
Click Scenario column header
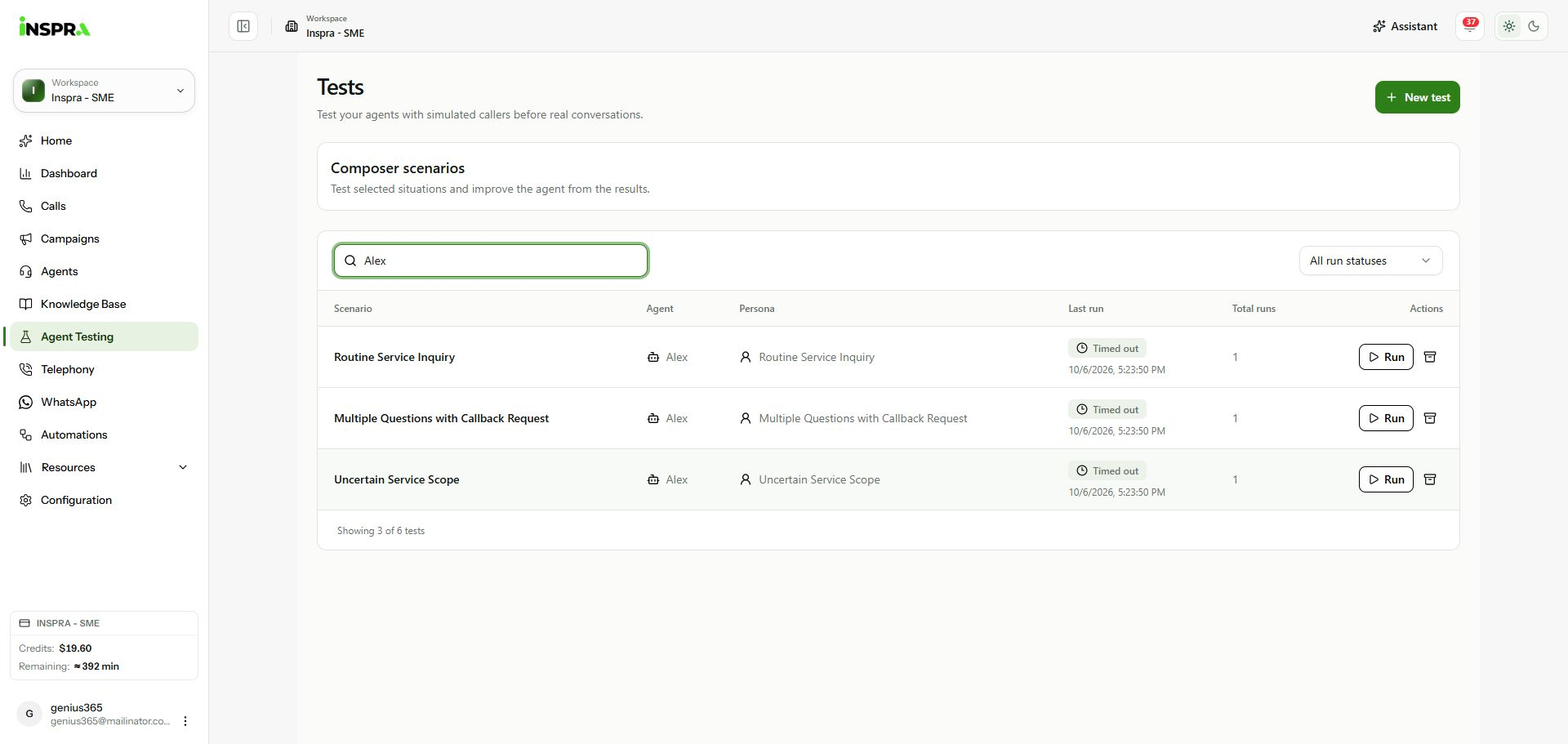click(353, 309)
